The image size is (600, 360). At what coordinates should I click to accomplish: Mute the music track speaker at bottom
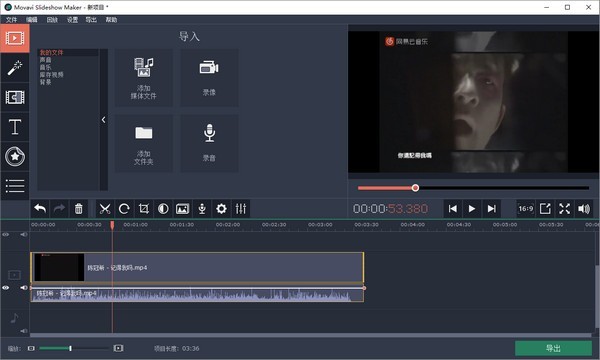[x=24, y=331]
